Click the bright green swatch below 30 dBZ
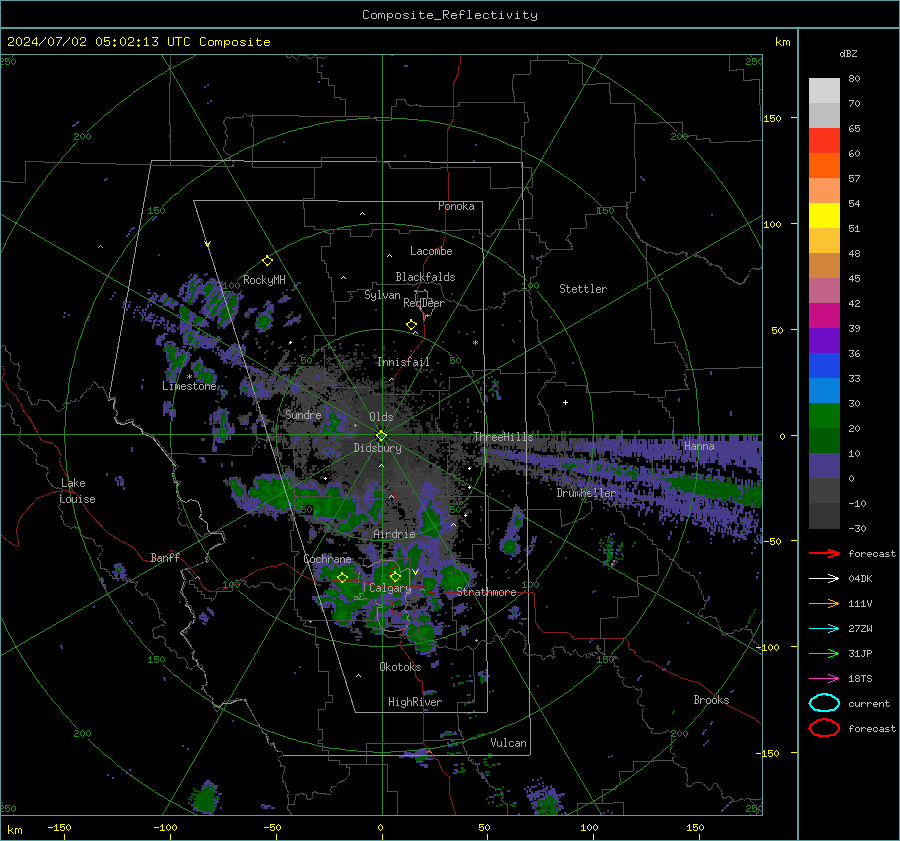The width and height of the screenshot is (900, 841). click(x=824, y=415)
